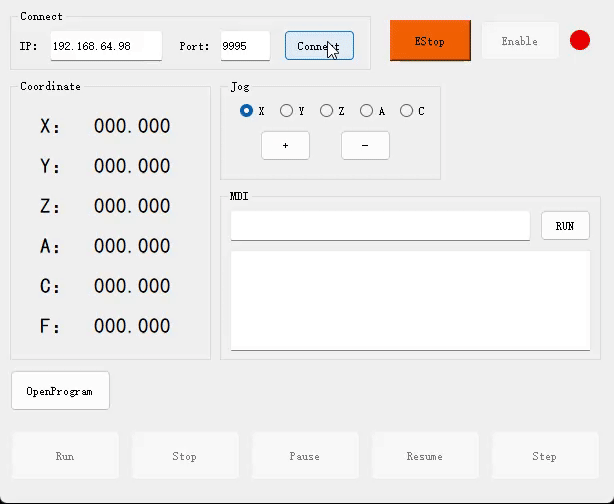This screenshot has height=504, width=614.
Task: Click the IP address input field
Action: tap(105, 46)
